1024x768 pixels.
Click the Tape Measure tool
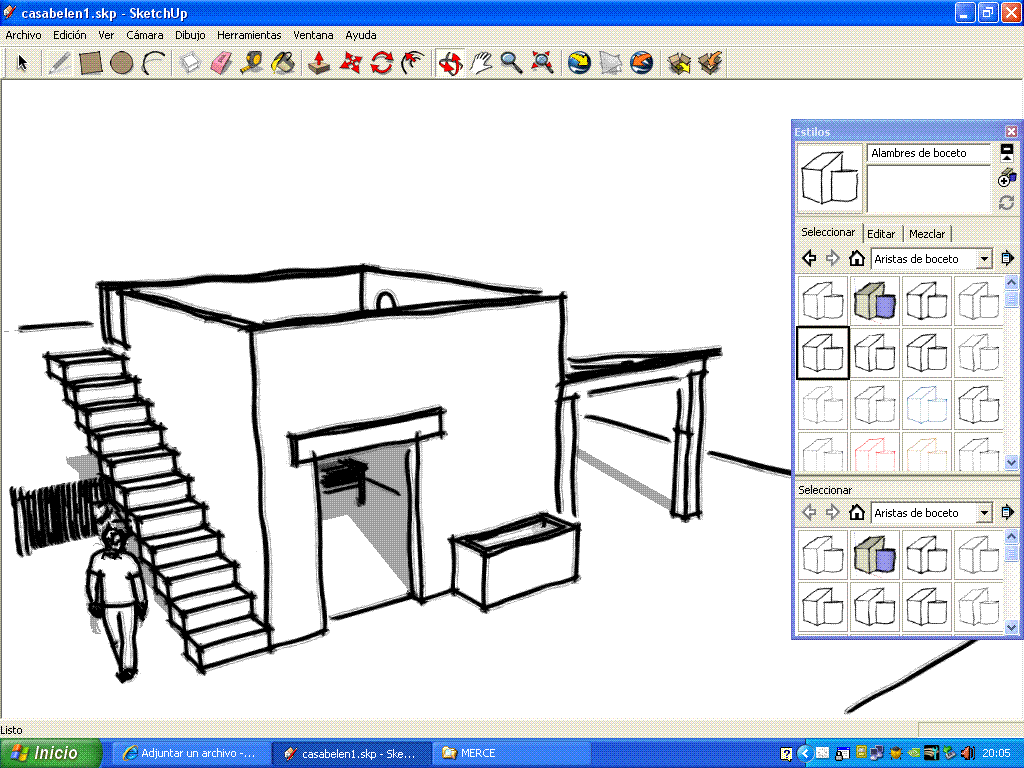pos(252,63)
